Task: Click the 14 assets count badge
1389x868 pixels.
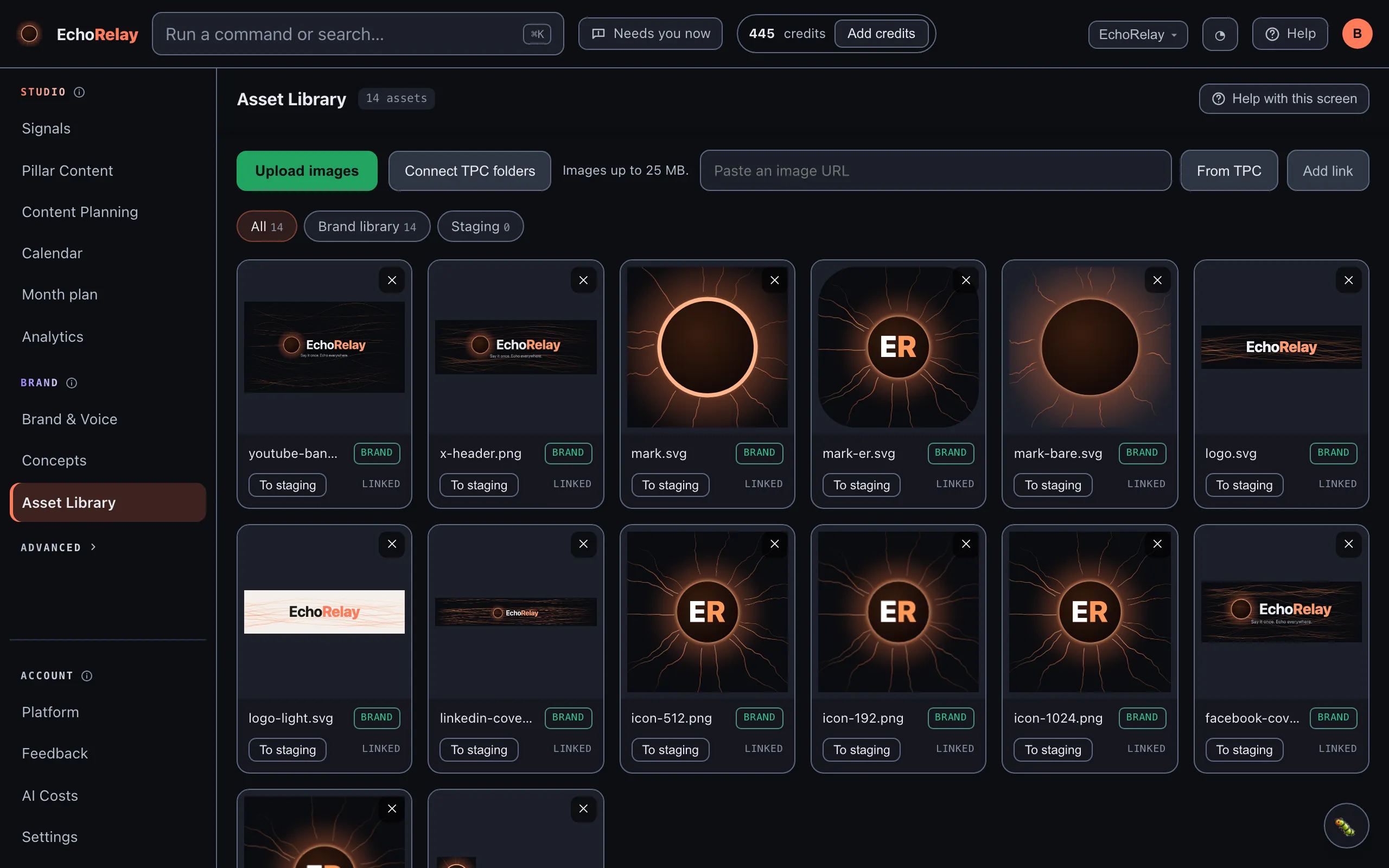Action: (396, 98)
